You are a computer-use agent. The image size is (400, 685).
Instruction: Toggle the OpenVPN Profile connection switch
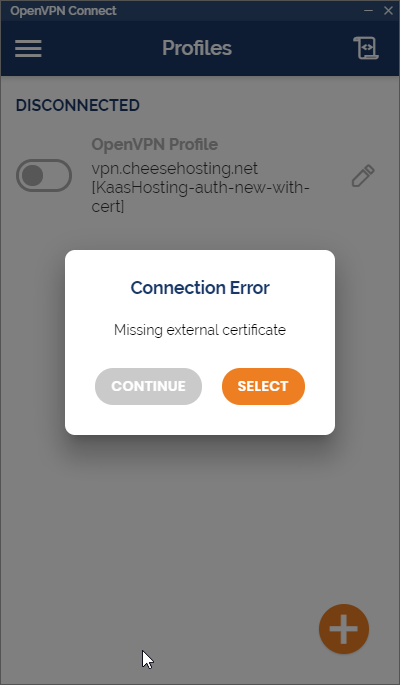(44, 176)
